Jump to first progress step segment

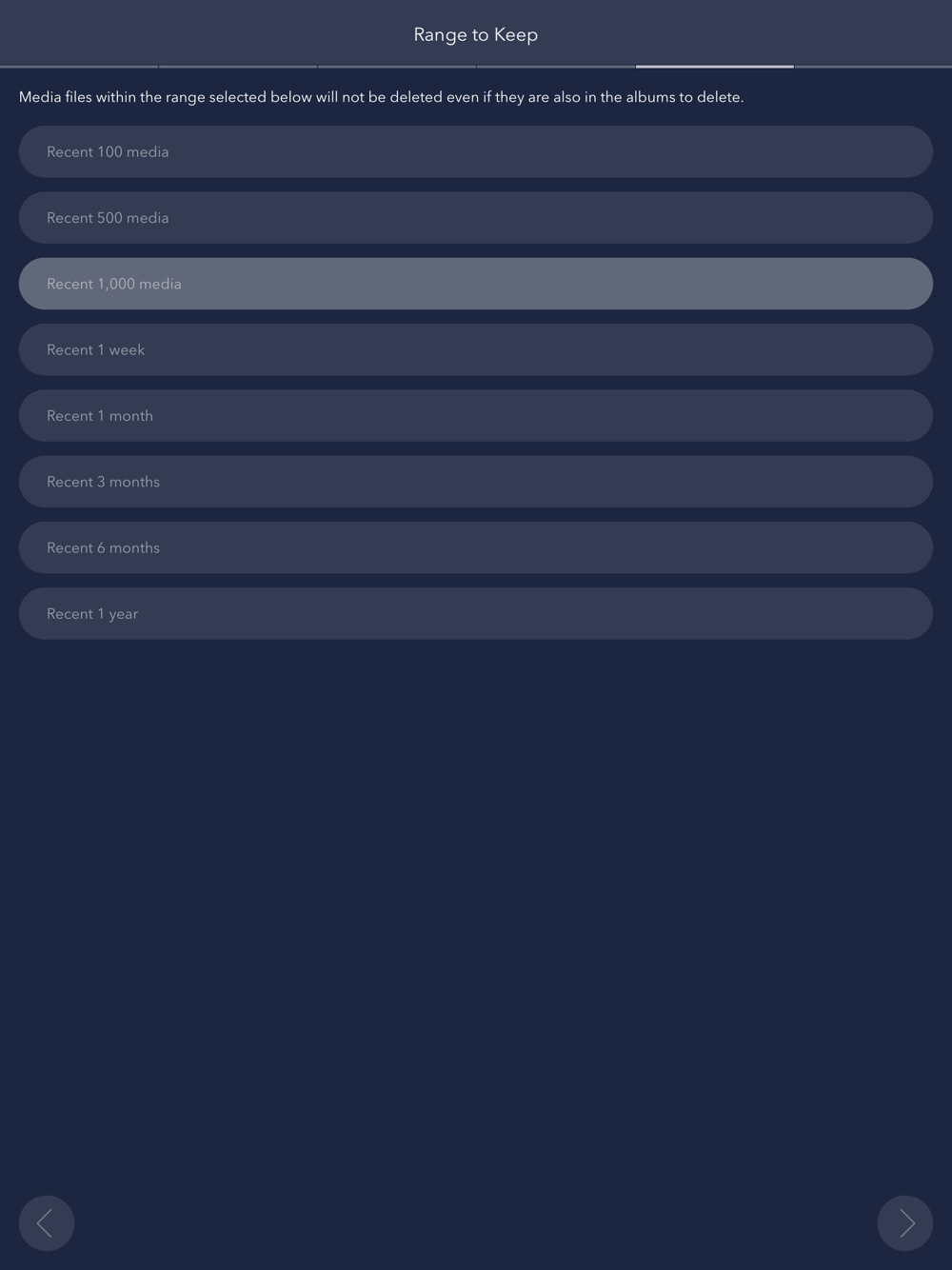(x=79, y=67)
